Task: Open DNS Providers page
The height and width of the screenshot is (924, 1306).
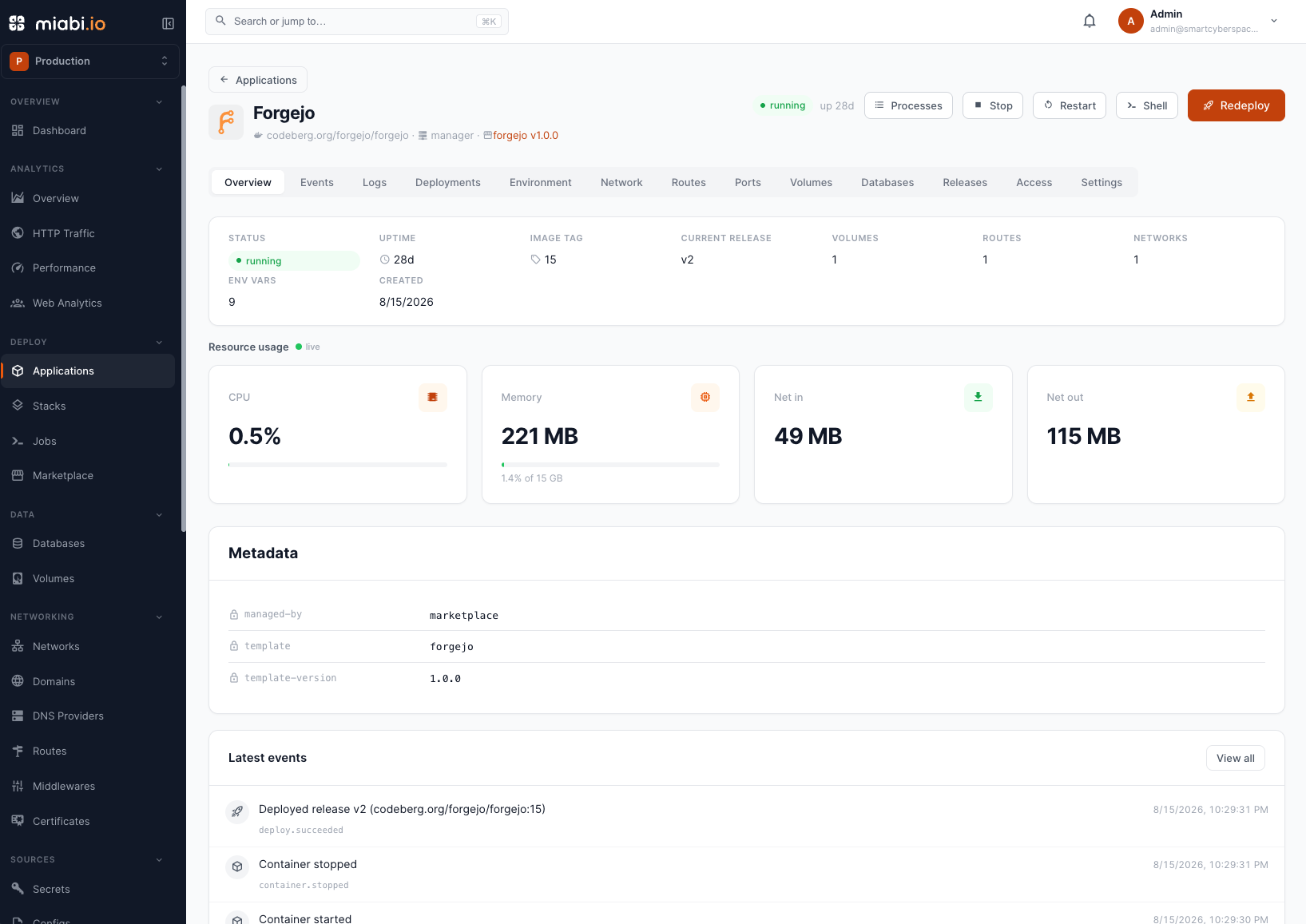Action: tap(88, 716)
